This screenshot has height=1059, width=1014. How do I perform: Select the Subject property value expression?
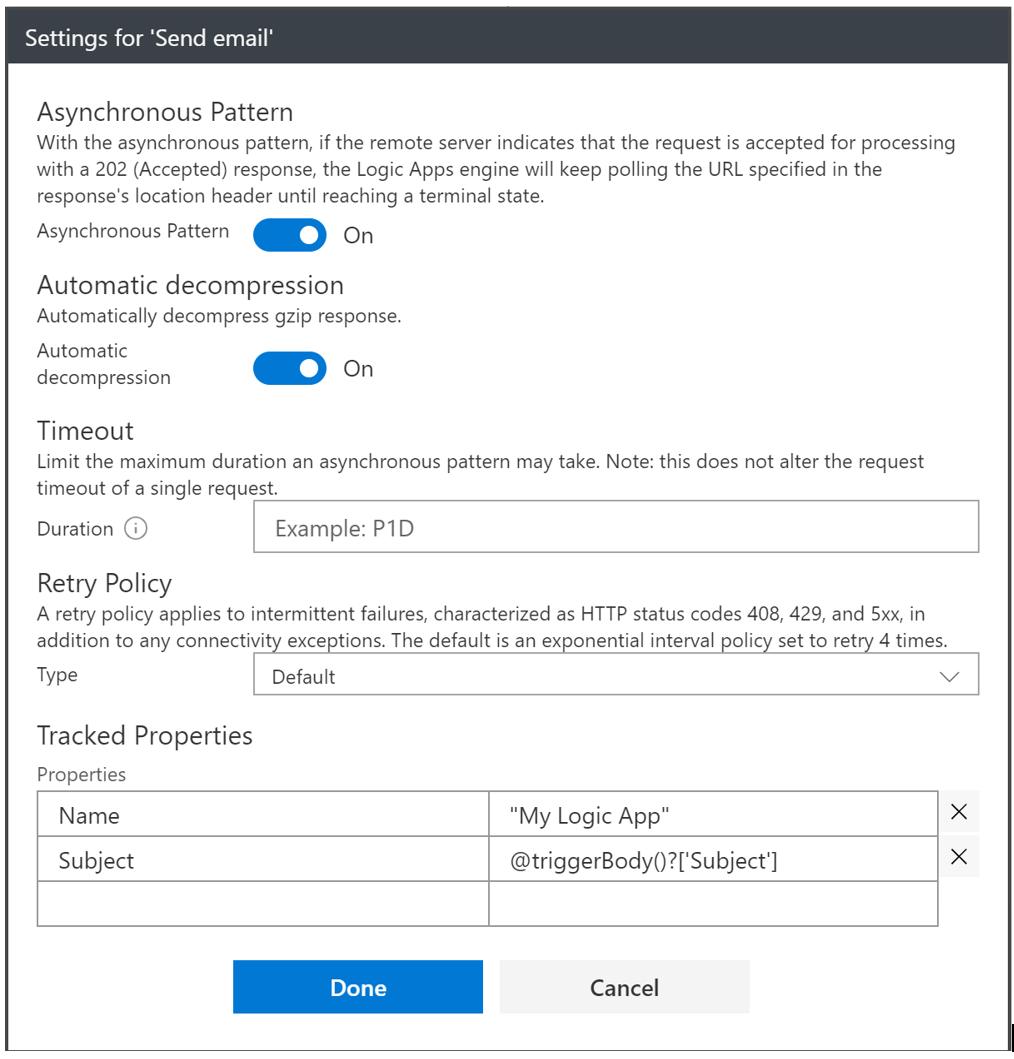(x=713, y=858)
